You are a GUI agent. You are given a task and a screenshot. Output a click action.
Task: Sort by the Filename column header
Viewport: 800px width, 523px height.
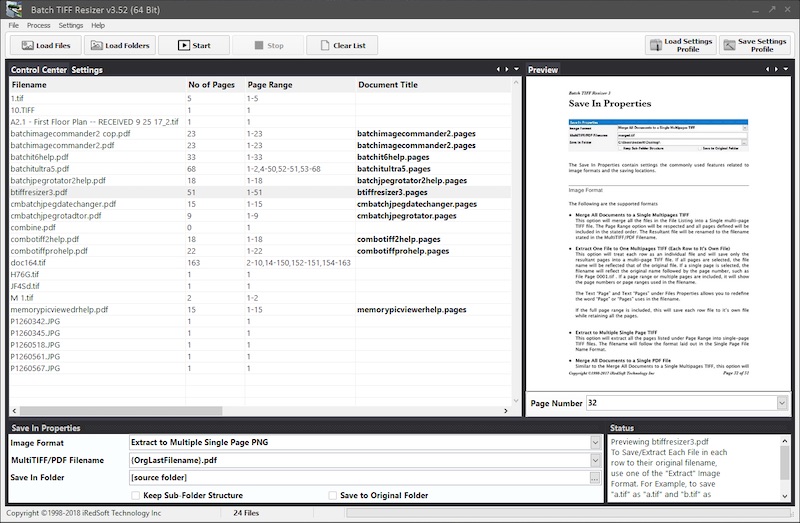[97, 85]
